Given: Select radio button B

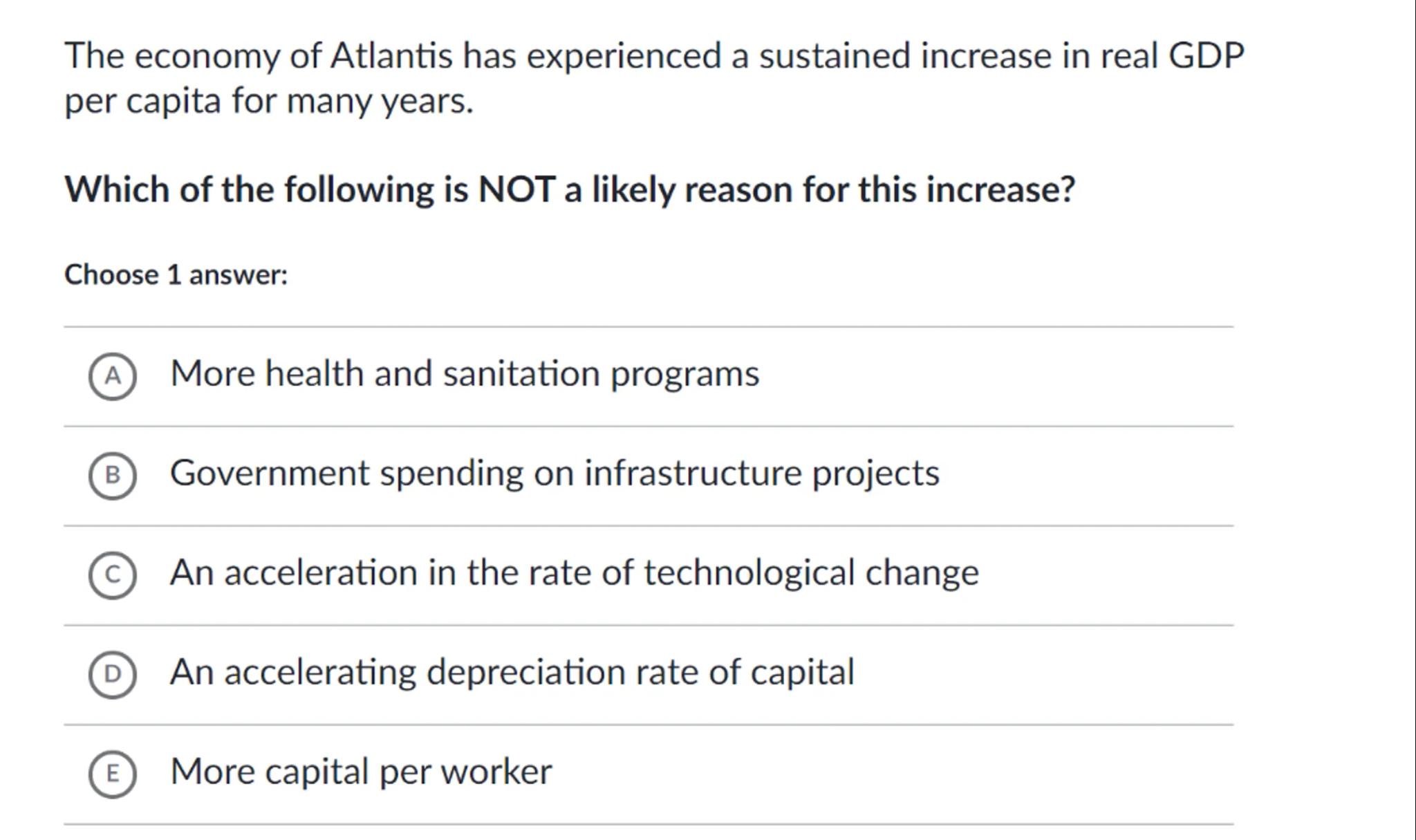Looking at the screenshot, I should (x=112, y=476).
